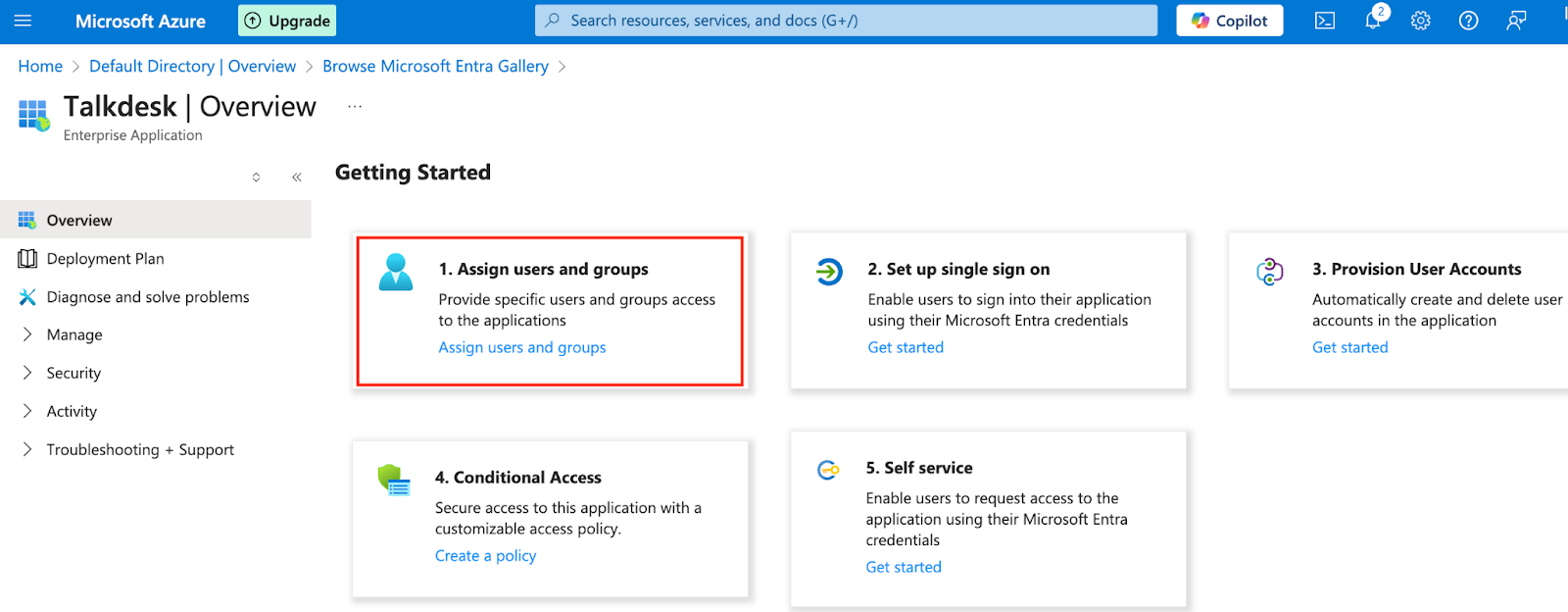This screenshot has height=612, width=1568.
Task: Click the '5. Self service' heading
Action: [x=919, y=468]
